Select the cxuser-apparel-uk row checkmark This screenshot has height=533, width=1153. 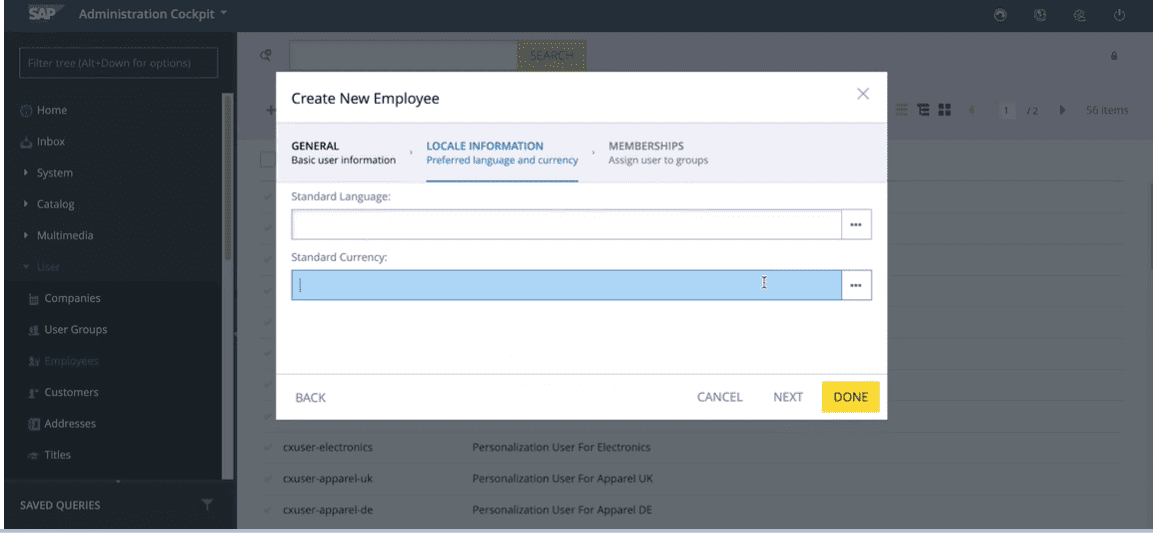pos(269,479)
